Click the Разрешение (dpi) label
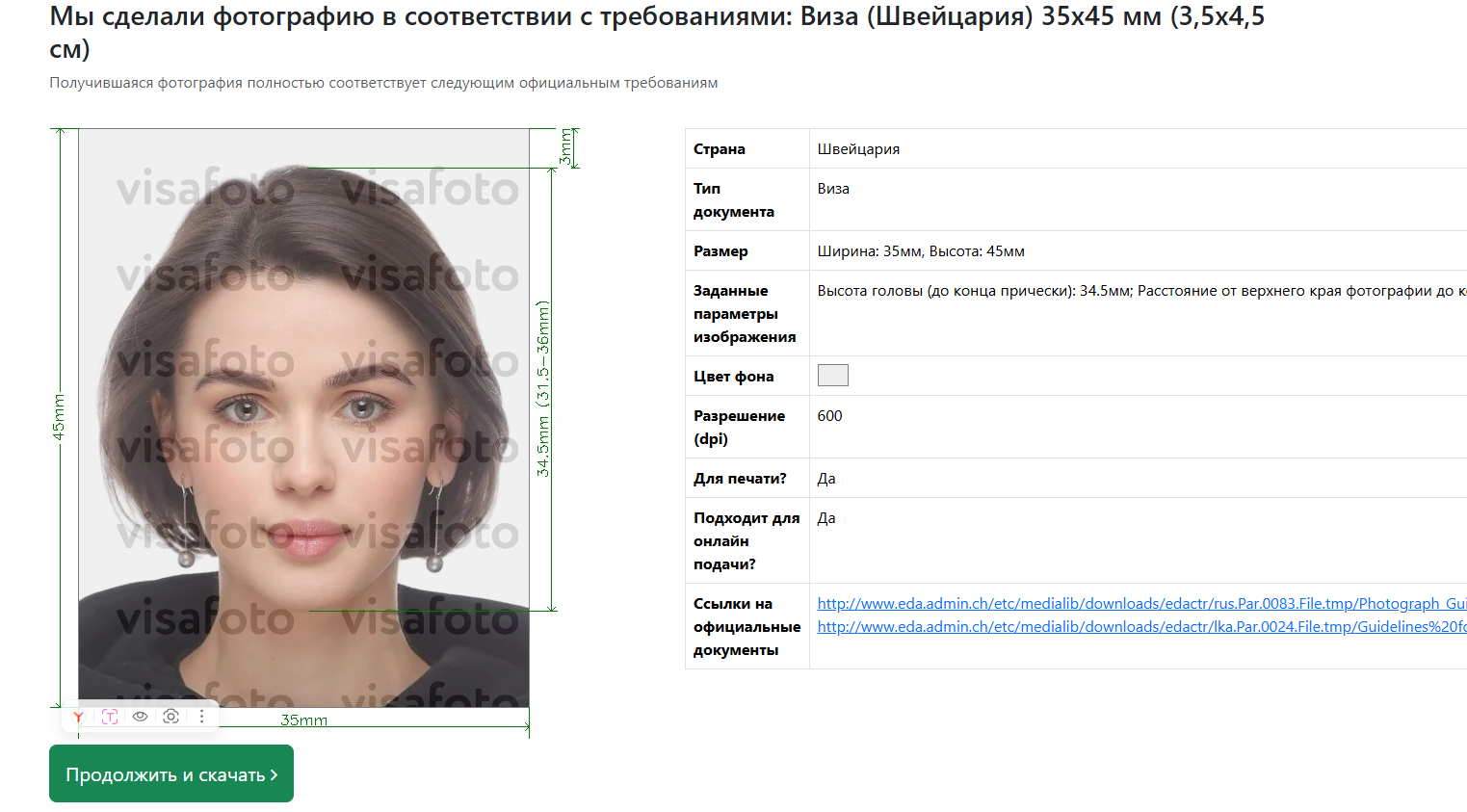The width and height of the screenshot is (1467, 812). tap(739, 428)
